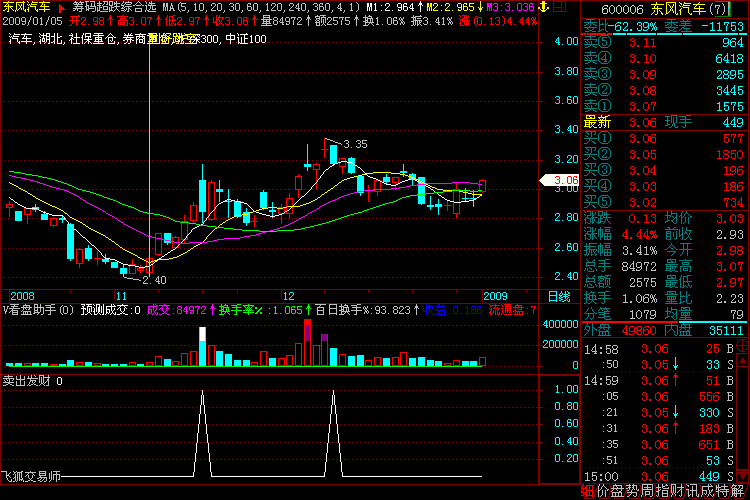The width and height of the screenshot is (750, 500).
Task: Open the 讯 news tab
Action: [x=692, y=491]
